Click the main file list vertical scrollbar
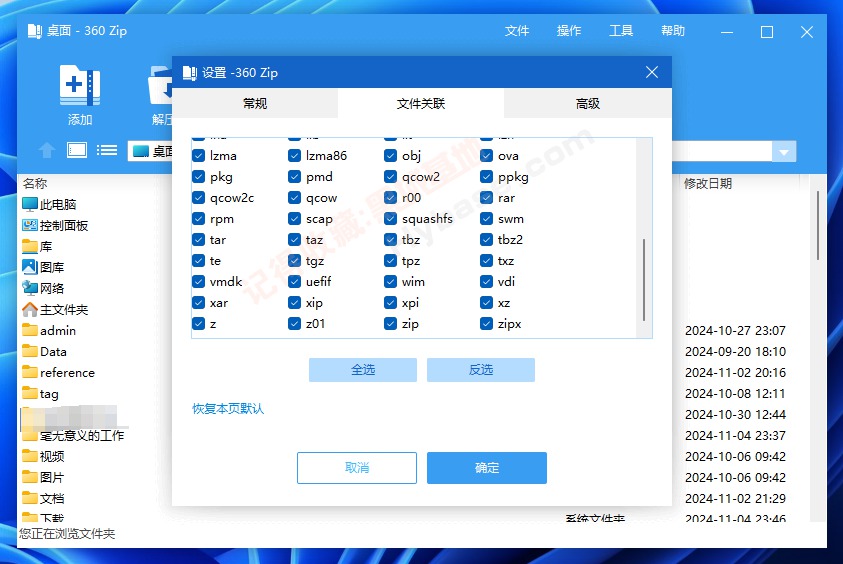This screenshot has width=843, height=564. pos(818,226)
